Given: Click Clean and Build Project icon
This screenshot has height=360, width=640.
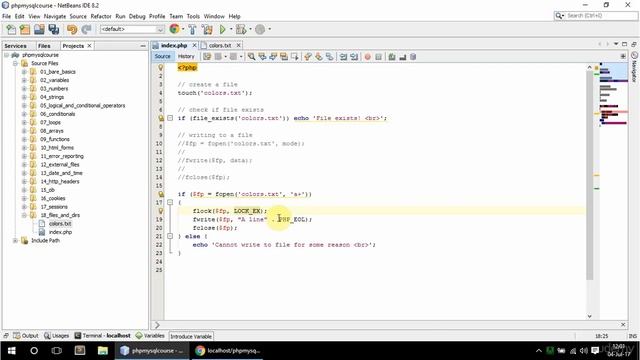Looking at the screenshot, I should tap(207, 29).
